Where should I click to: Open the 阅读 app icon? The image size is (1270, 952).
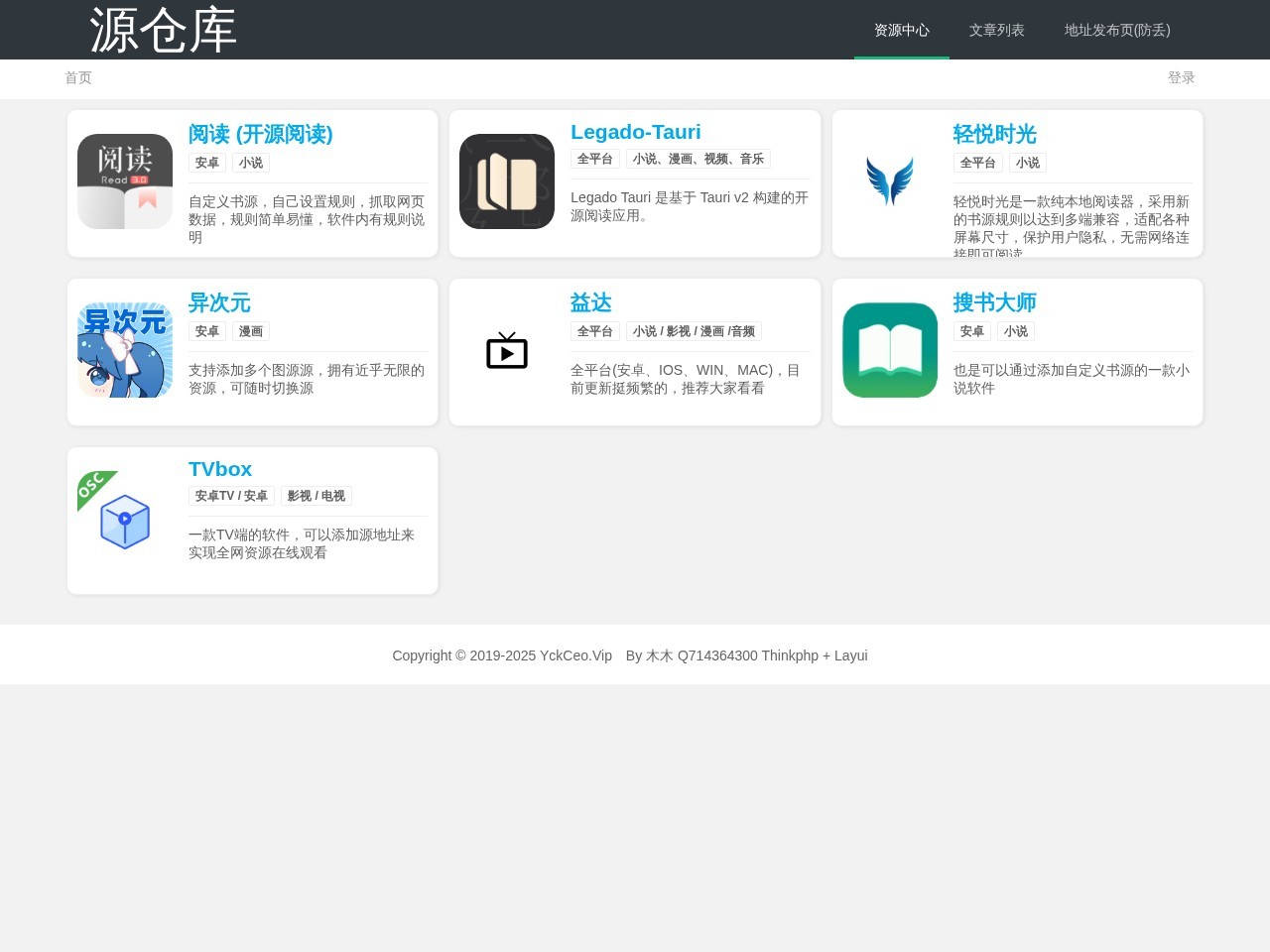pyautogui.click(x=125, y=181)
